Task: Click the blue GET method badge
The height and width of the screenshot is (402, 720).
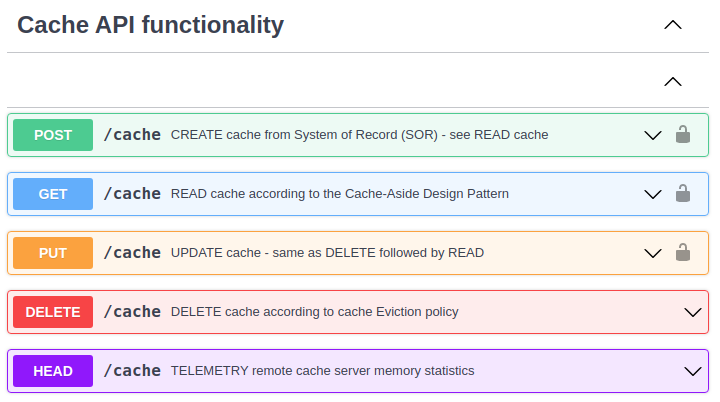Action: pos(53,194)
